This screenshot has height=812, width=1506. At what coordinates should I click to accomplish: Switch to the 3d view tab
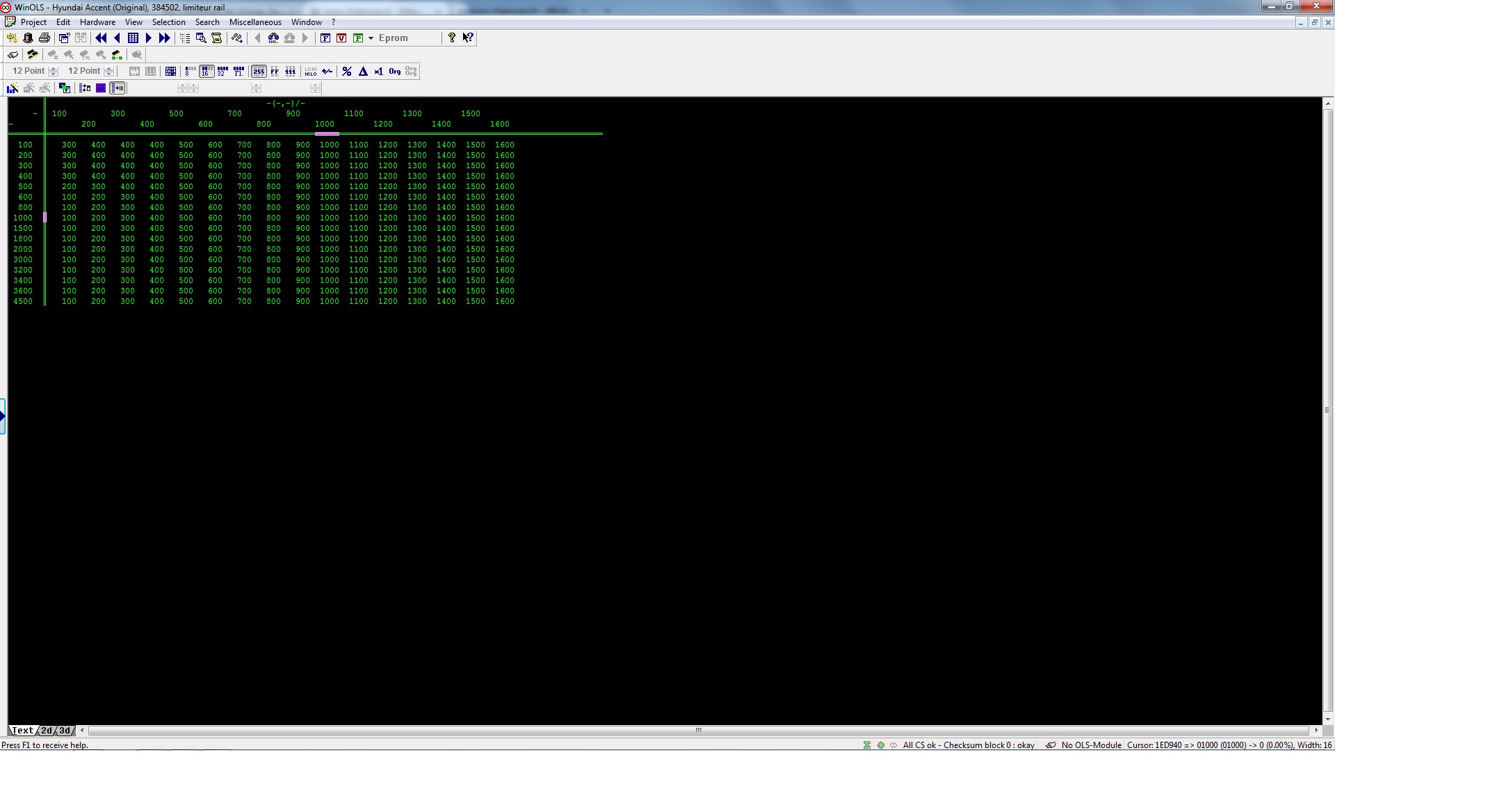click(65, 731)
